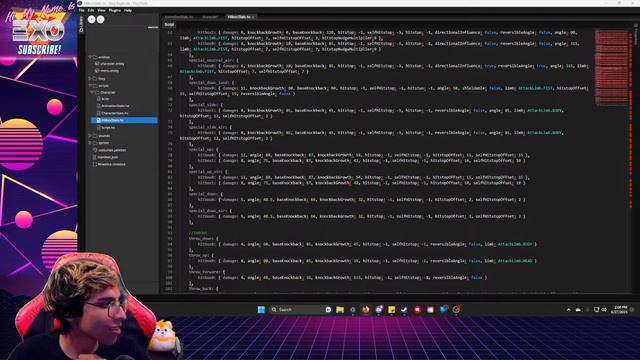Screen dimensions: 640x360
Task: Select the Character folder icon
Action: click(x=97, y=93)
